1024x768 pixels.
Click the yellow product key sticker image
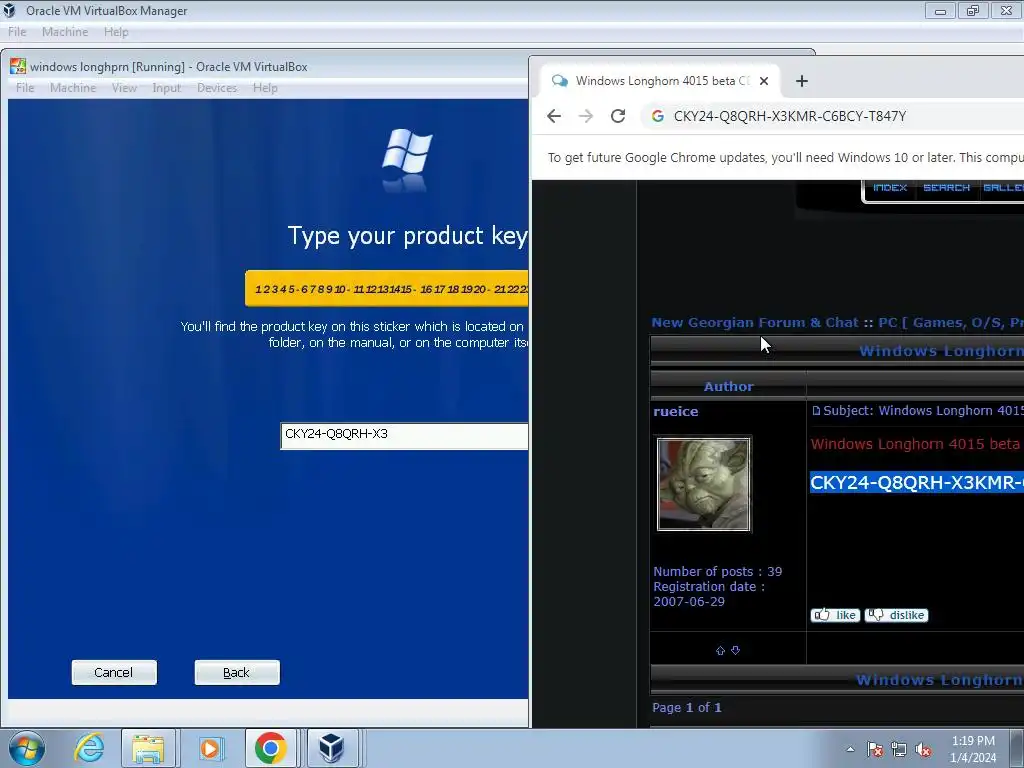pos(387,289)
